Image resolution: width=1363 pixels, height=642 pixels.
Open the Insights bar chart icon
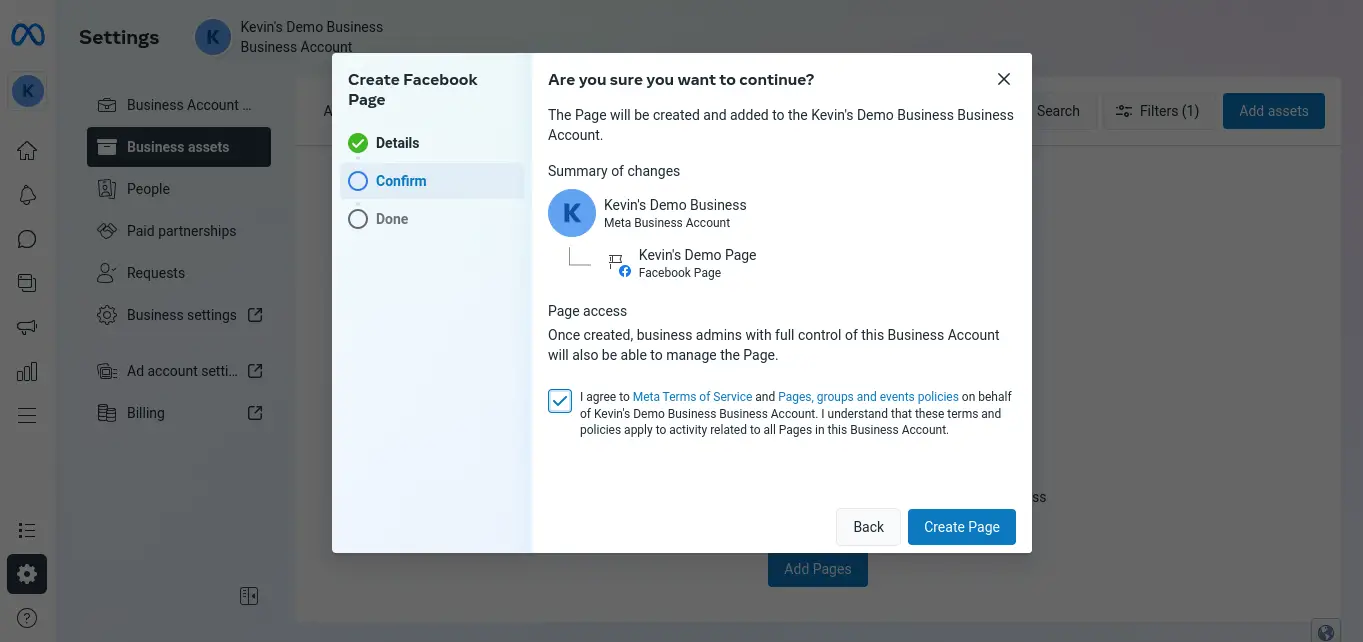[x=27, y=372]
